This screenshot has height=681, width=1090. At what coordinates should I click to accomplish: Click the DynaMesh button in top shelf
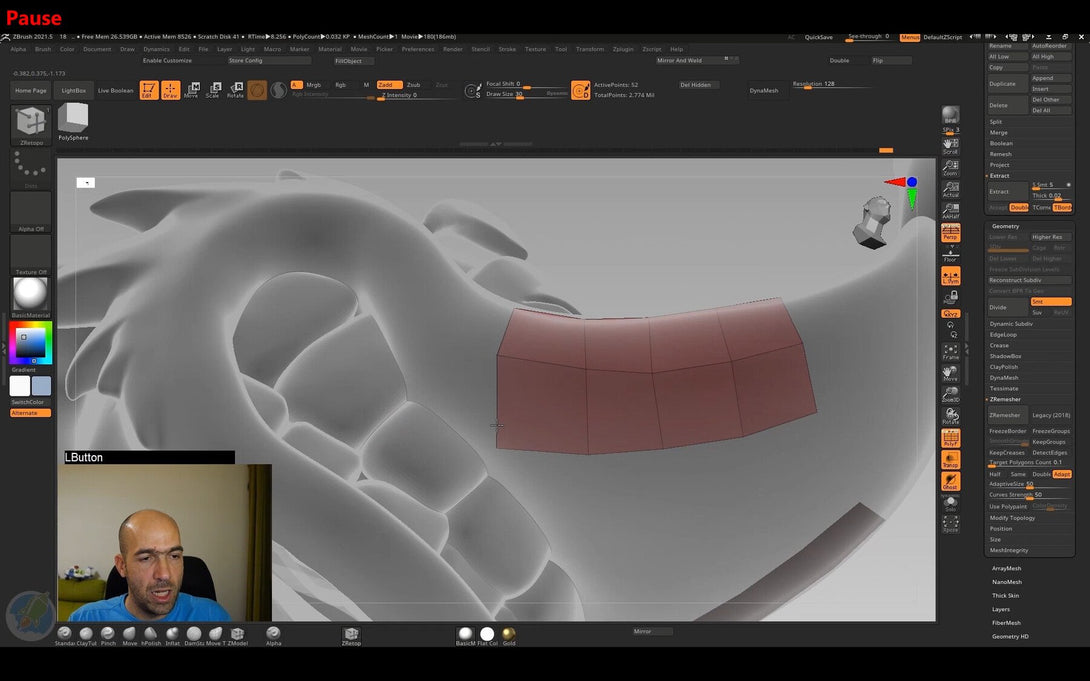tap(764, 90)
